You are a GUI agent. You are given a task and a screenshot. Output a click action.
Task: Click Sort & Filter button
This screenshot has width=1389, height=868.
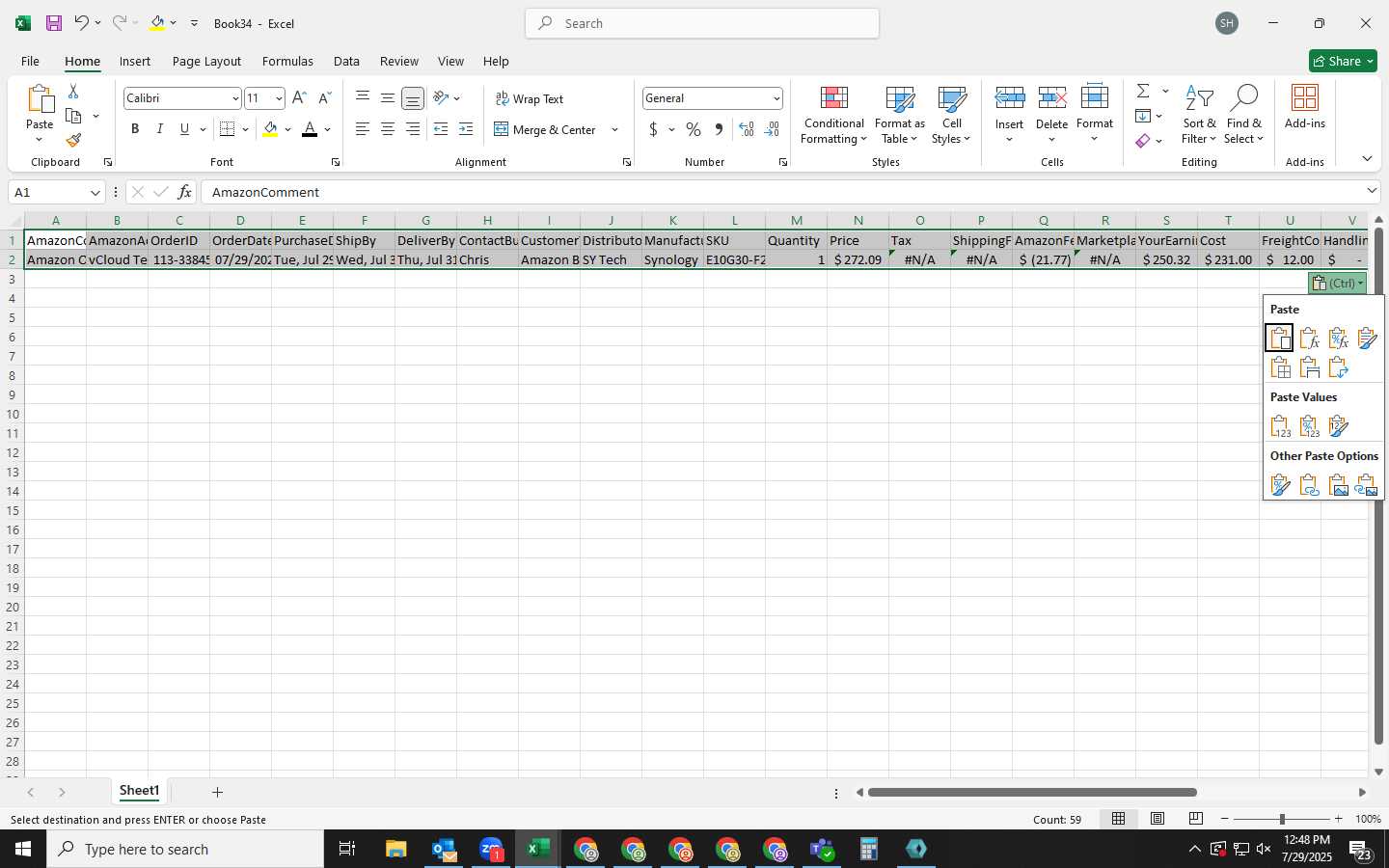[x=1199, y=116]
